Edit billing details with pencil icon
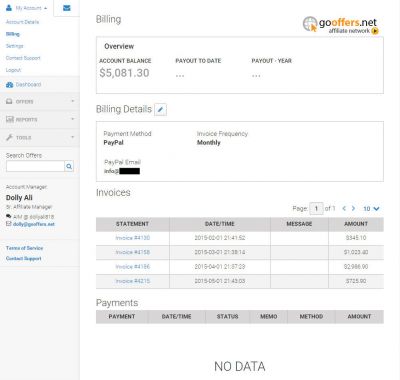Screen dimensions: 400x380 [160, 109]
